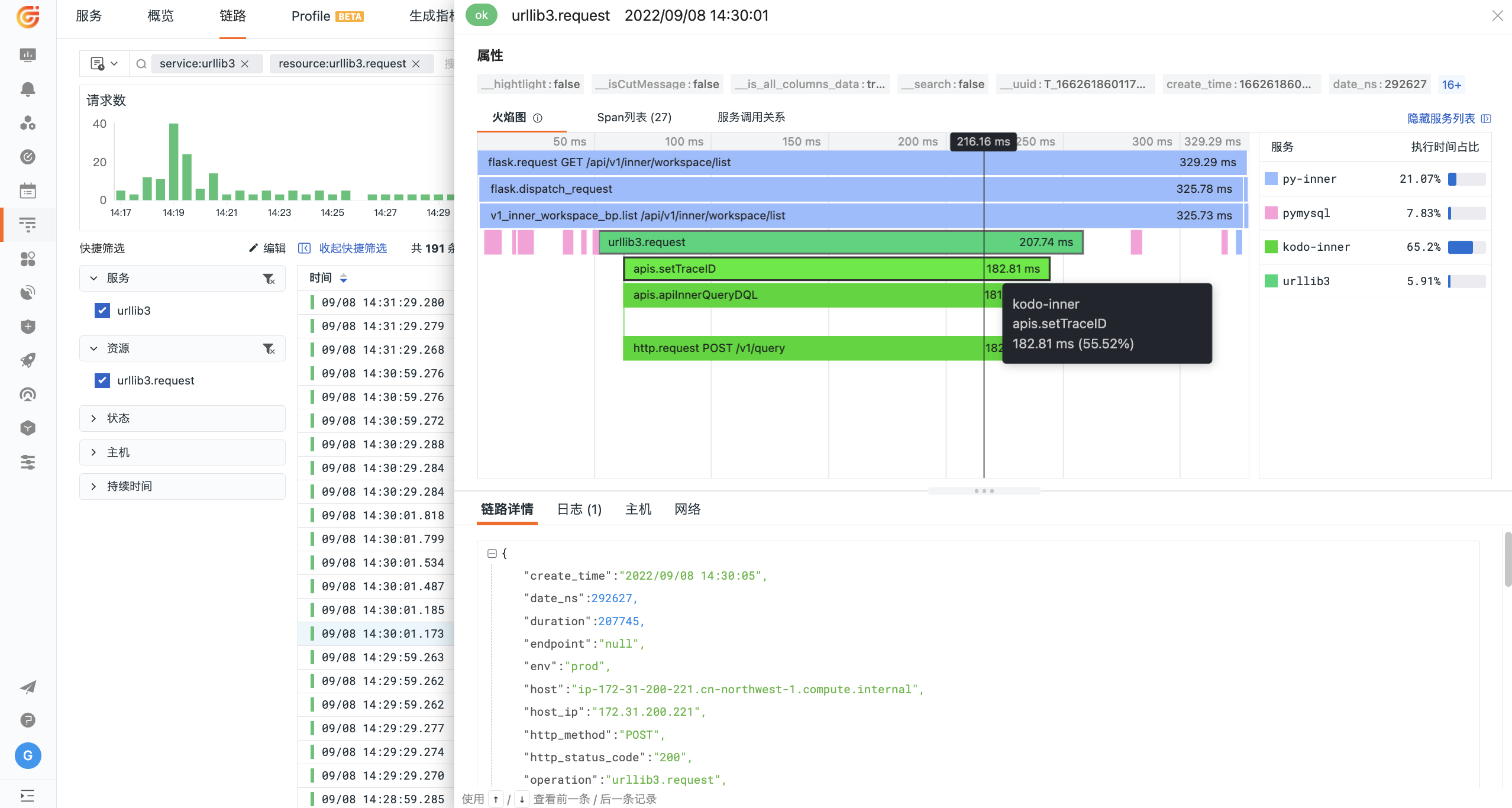Open the cube box sidebar icon

pyautogui.click(x=28, y=428)
